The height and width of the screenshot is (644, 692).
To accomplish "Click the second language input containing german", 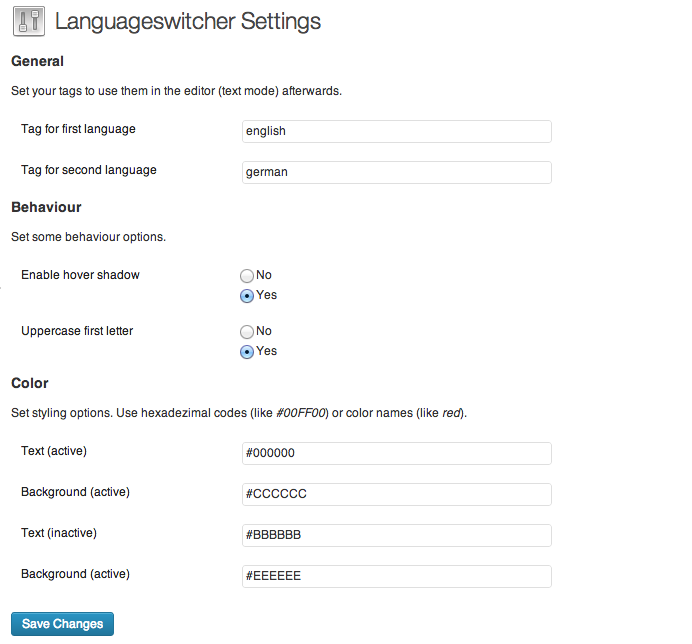I will [396, 172].
